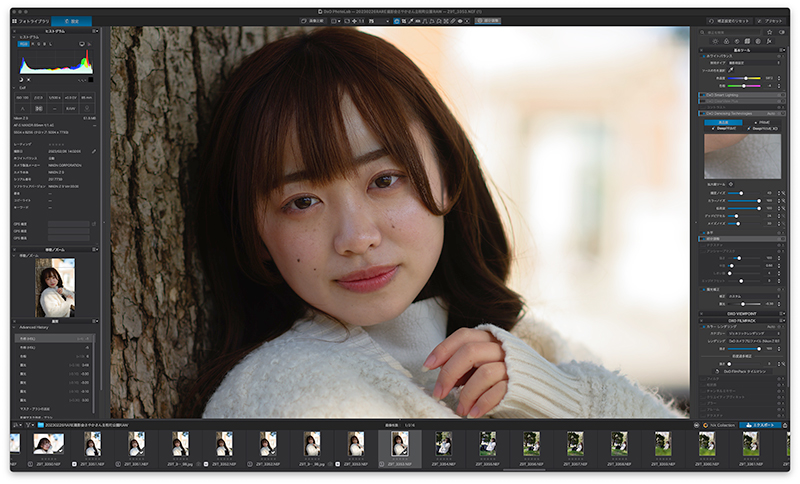Open the Light tools palette (sun icon)

(x=715, y=41)
